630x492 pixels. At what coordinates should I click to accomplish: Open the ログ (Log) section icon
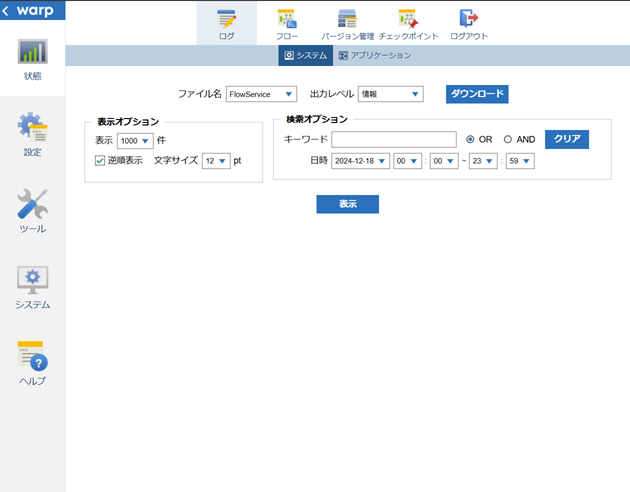(227, 18)
